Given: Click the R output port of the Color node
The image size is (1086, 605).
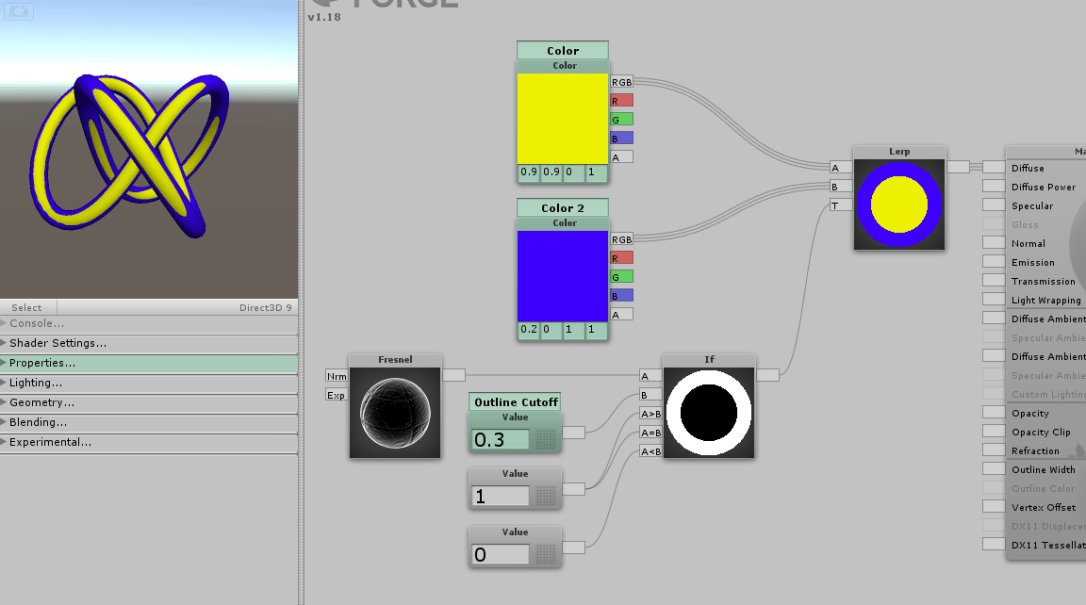Looking at the screenshot, I should pos(619,100).
